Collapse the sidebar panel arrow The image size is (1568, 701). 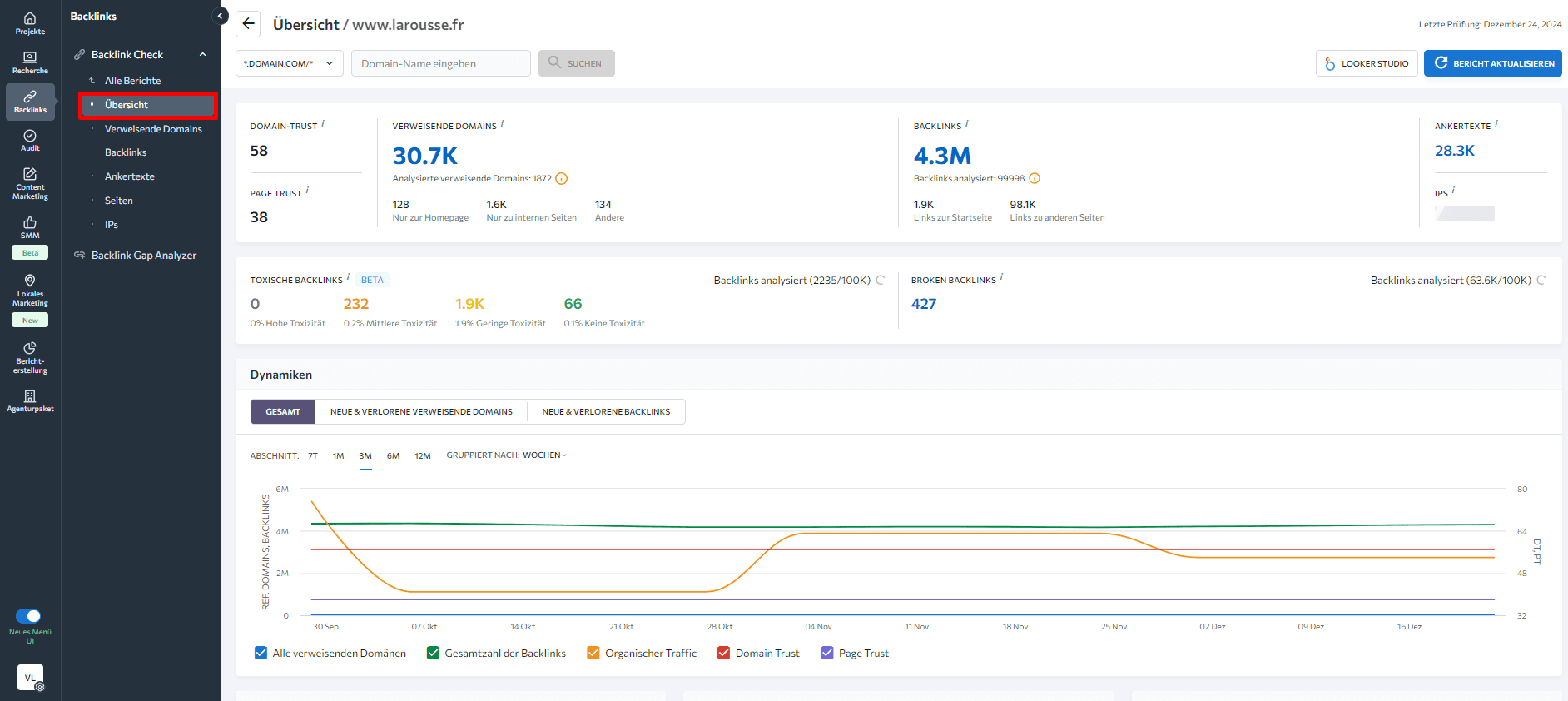point(220,16)
